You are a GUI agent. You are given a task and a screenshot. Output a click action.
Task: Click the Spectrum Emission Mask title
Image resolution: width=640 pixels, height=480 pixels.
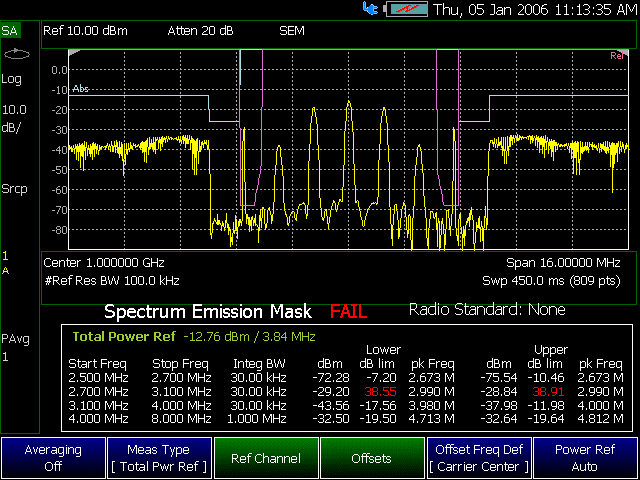point(208,312)
